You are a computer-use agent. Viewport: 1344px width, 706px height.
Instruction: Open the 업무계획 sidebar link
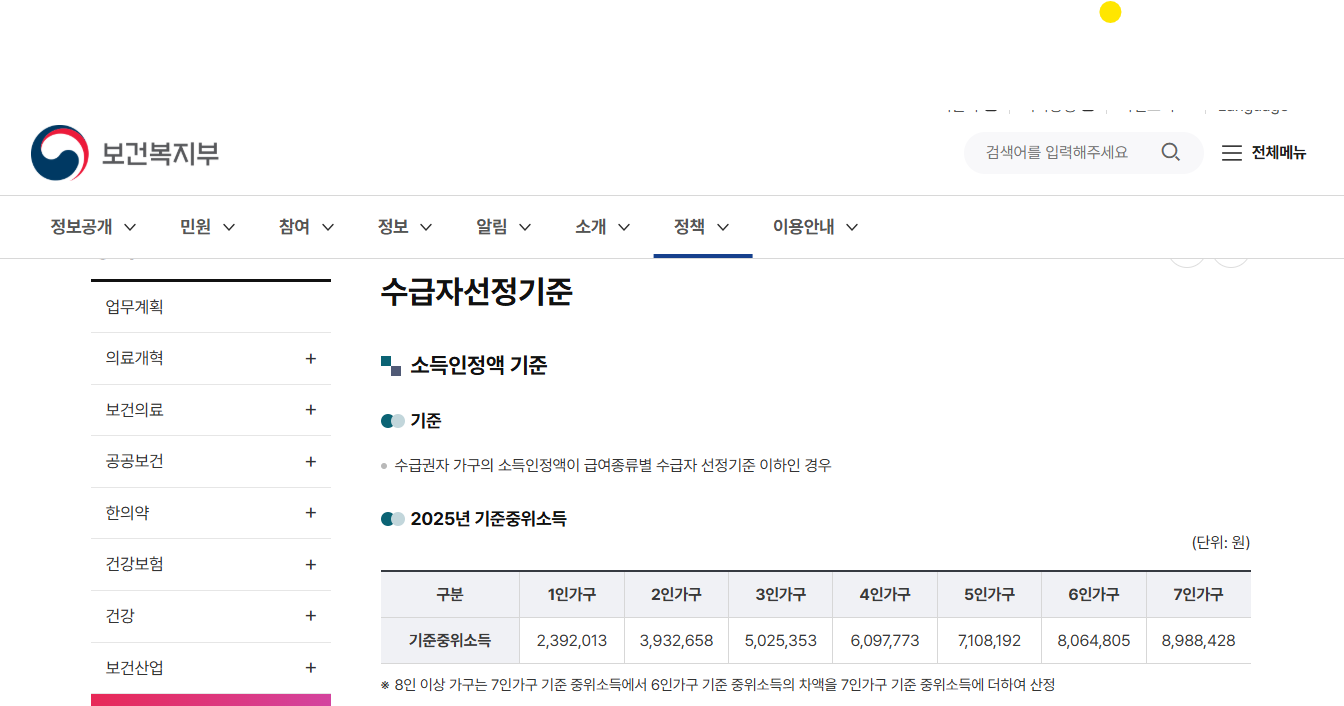(133, 306)
